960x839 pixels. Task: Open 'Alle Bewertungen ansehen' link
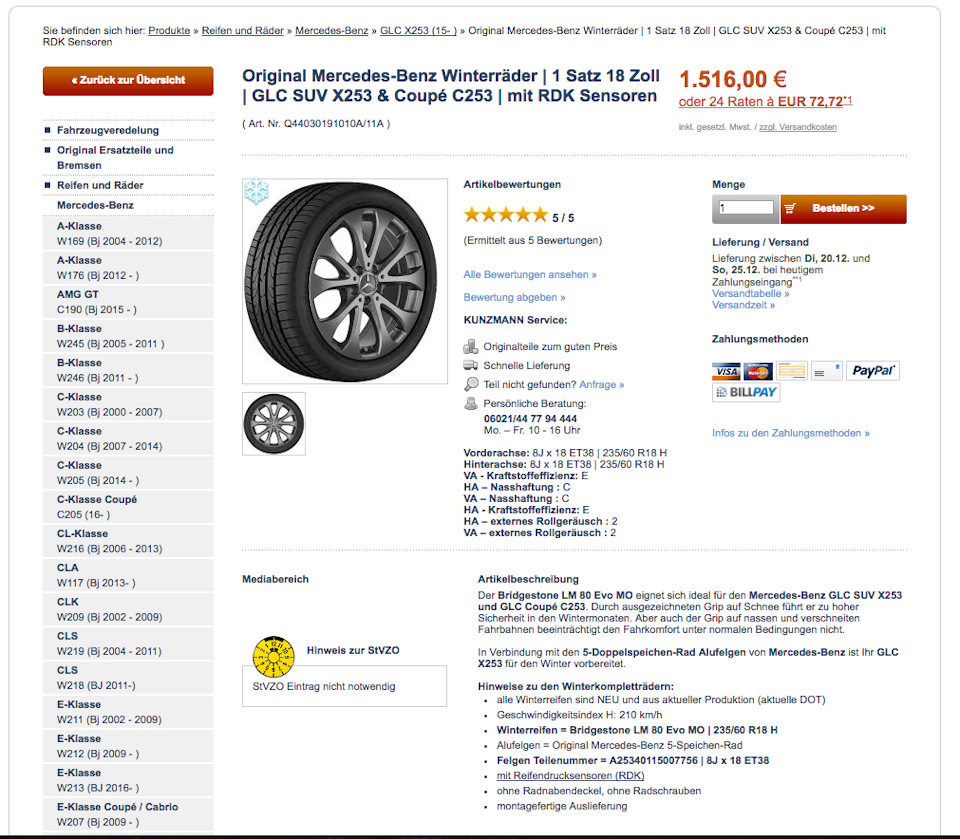click(530, 274)
